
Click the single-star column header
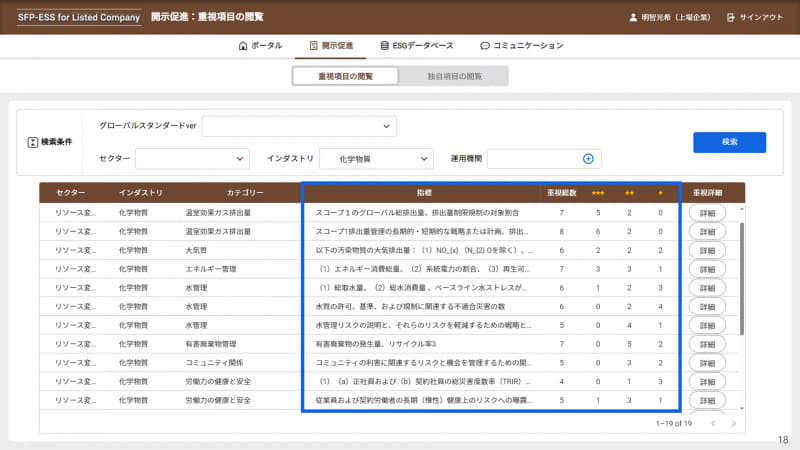660,193
